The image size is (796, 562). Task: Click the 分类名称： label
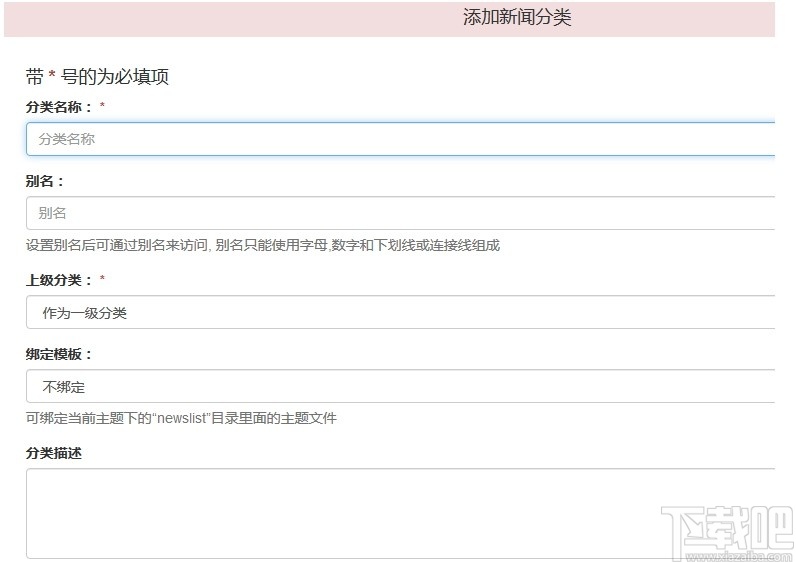click(x=59, y=107)
